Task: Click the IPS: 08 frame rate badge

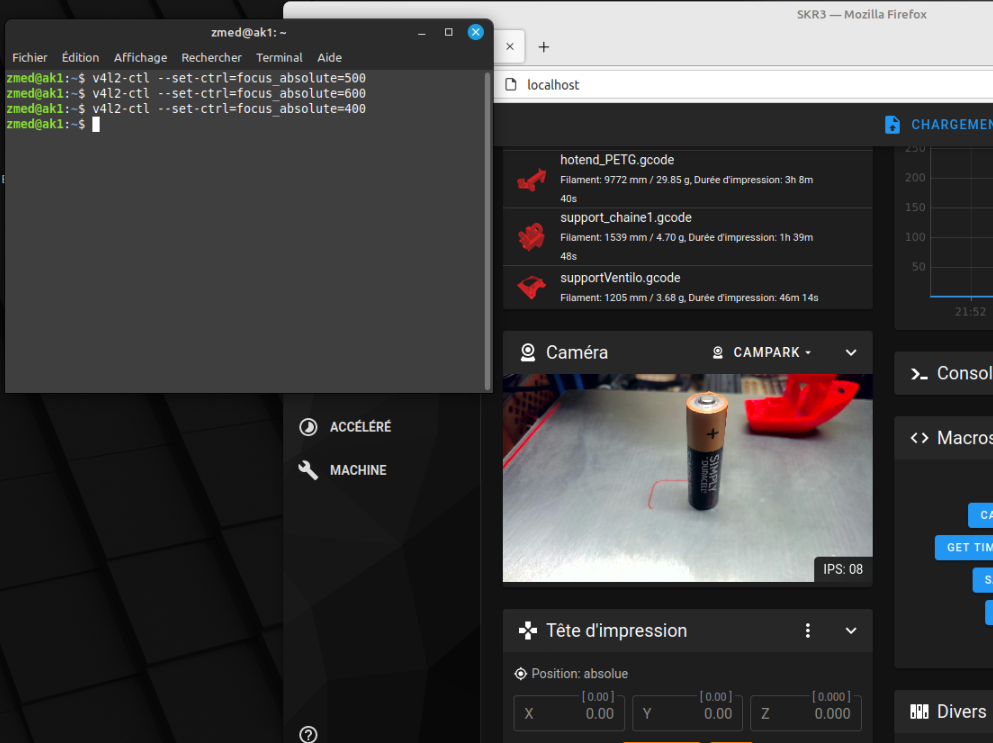Action: click(843, 569)
